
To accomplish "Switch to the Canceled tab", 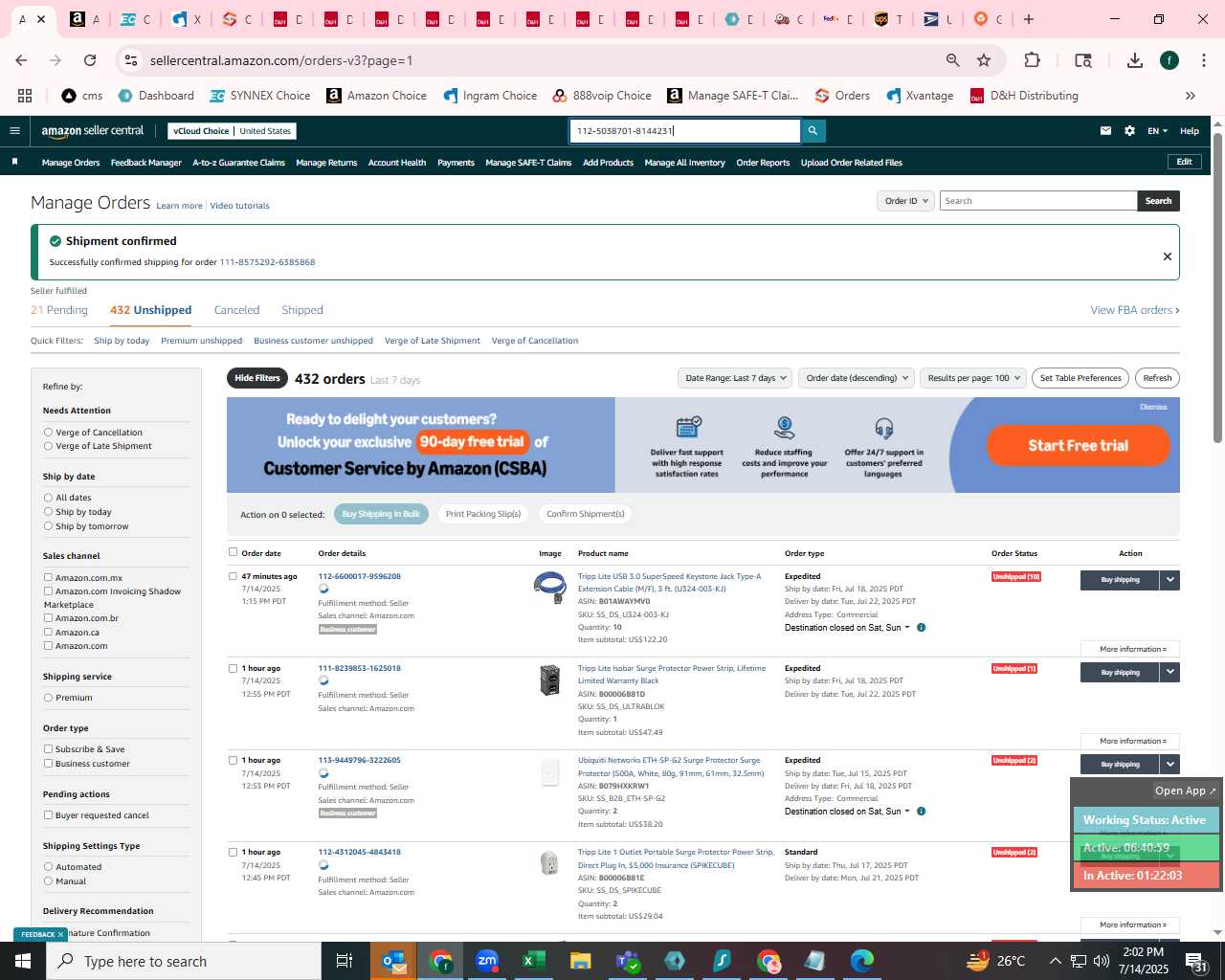I will coord(236,310).
